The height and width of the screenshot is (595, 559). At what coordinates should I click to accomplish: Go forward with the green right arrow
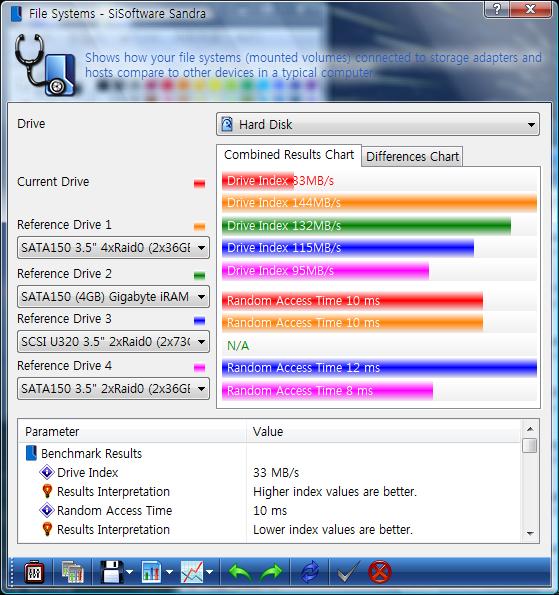click(x=271, y=573)
